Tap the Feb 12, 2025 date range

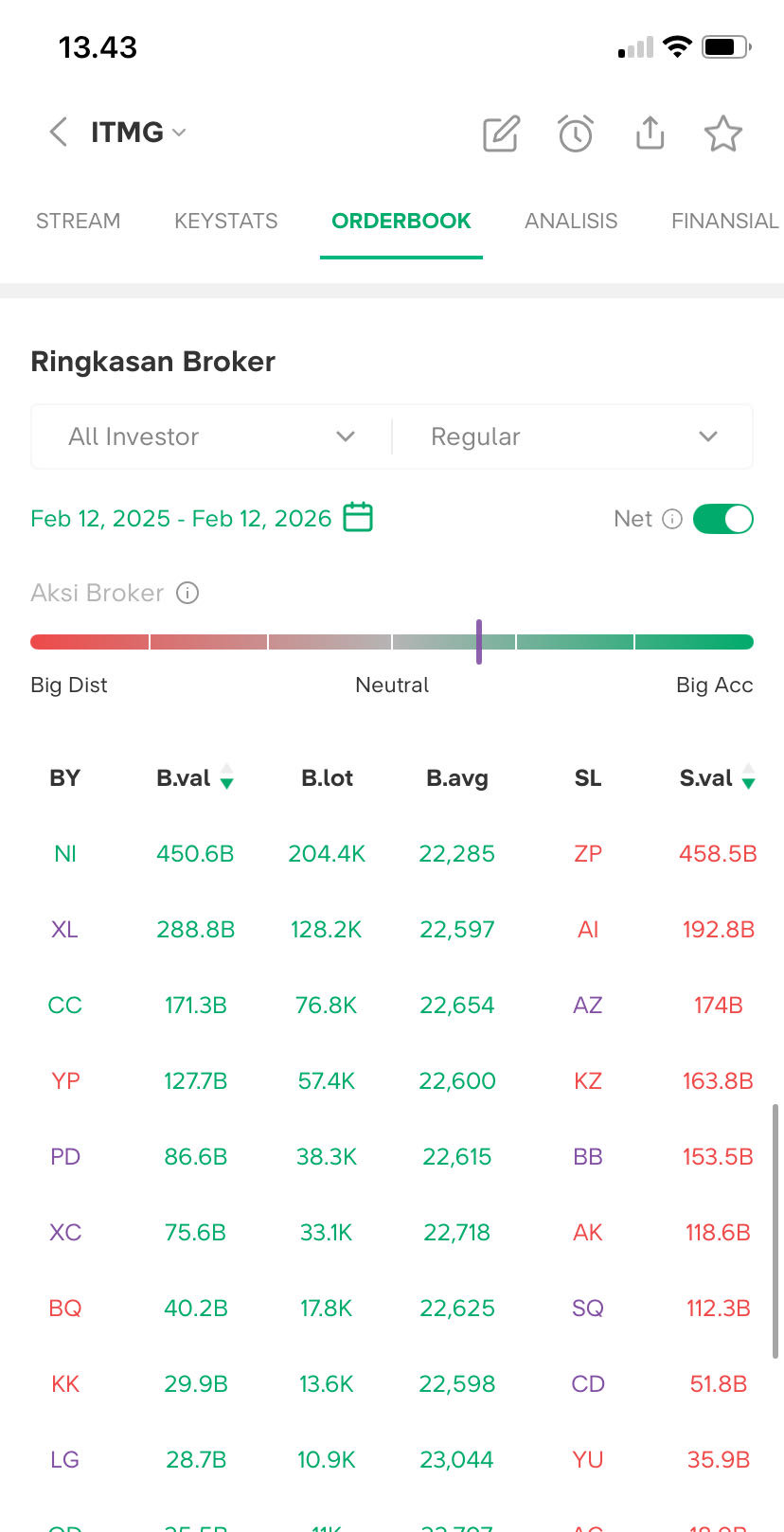(181, 518)
